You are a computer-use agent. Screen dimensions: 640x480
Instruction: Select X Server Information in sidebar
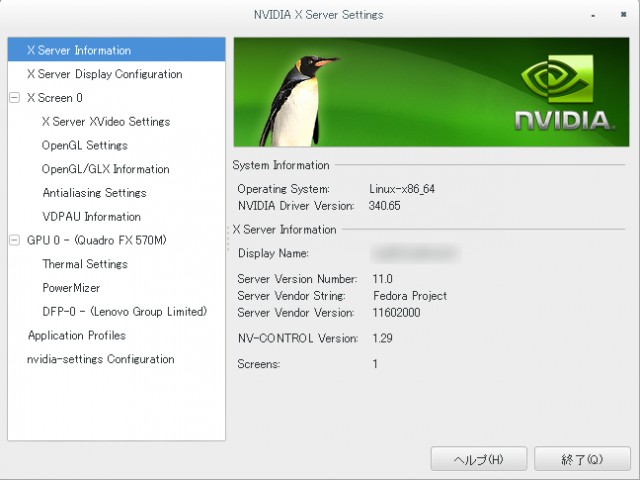pyautogui.click(x=116, y=50)
